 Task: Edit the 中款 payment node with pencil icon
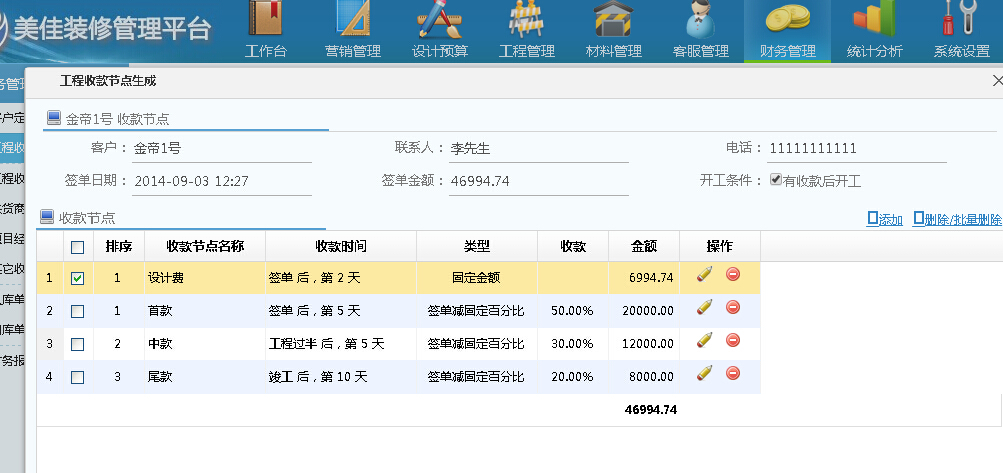(705, 341)
